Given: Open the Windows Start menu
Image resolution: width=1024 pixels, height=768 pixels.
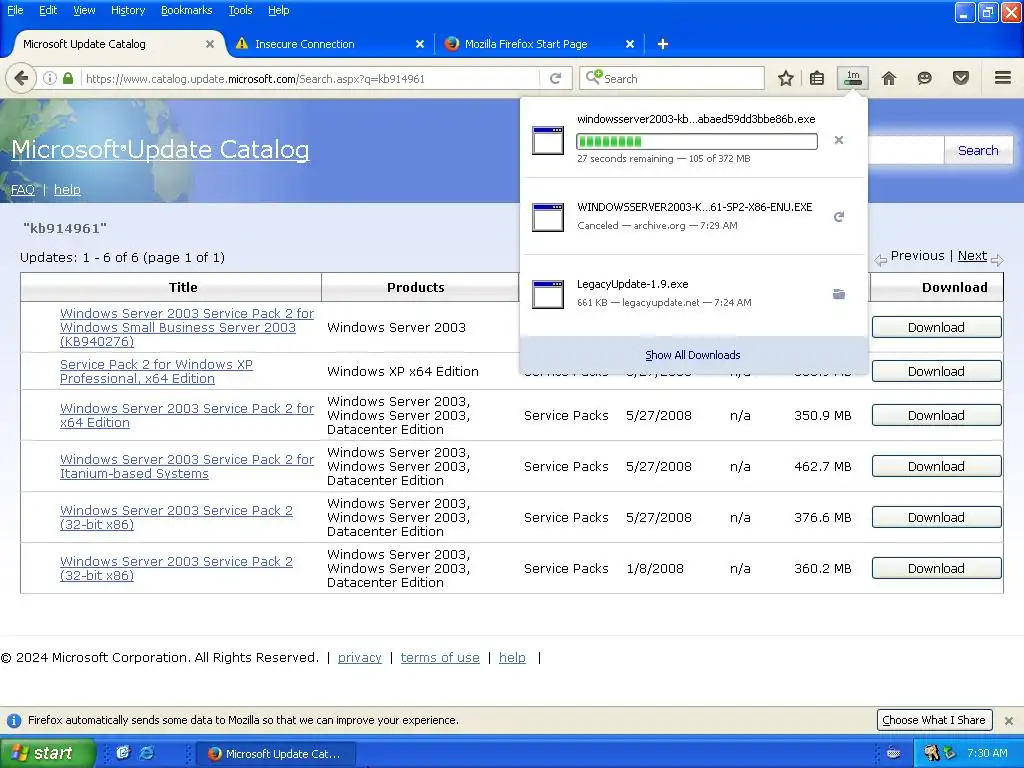Looking at the screenshot, I should [47, 753].
